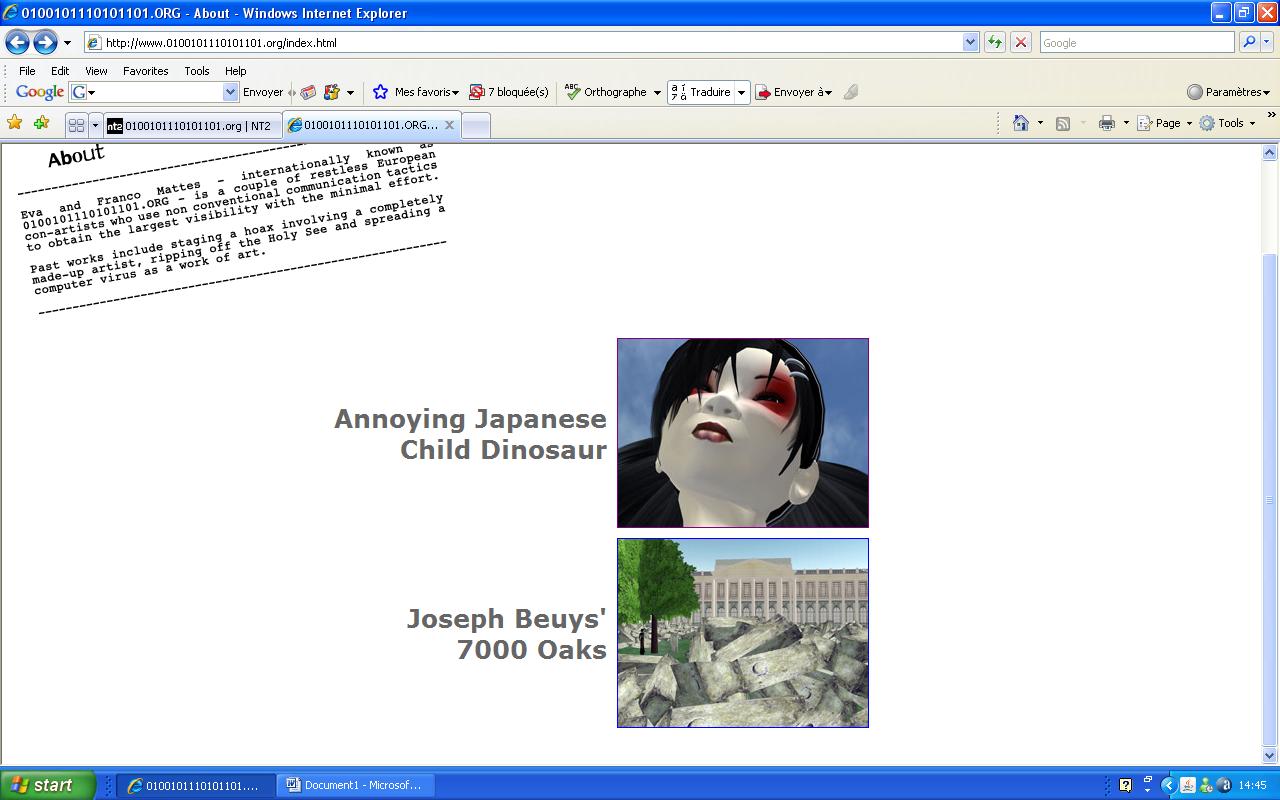Open the Mes favoris bookmarks button

tap(416, 92)
